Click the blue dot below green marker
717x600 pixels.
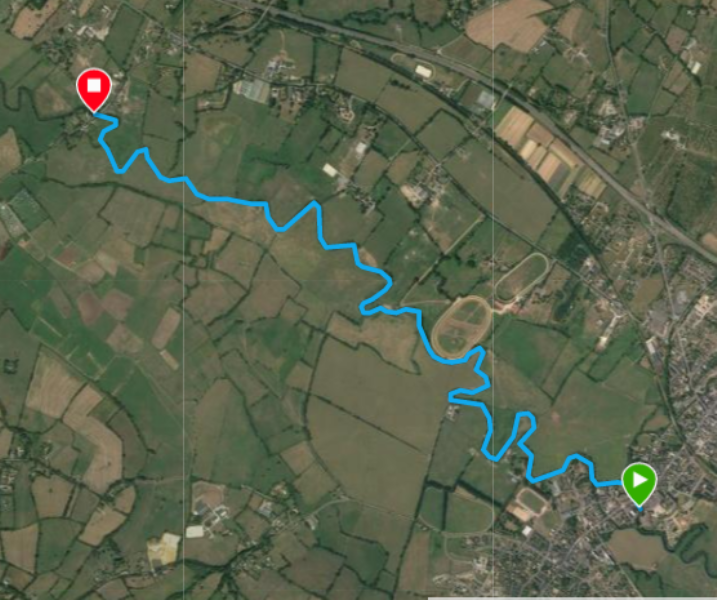click(x=640, y=509)
